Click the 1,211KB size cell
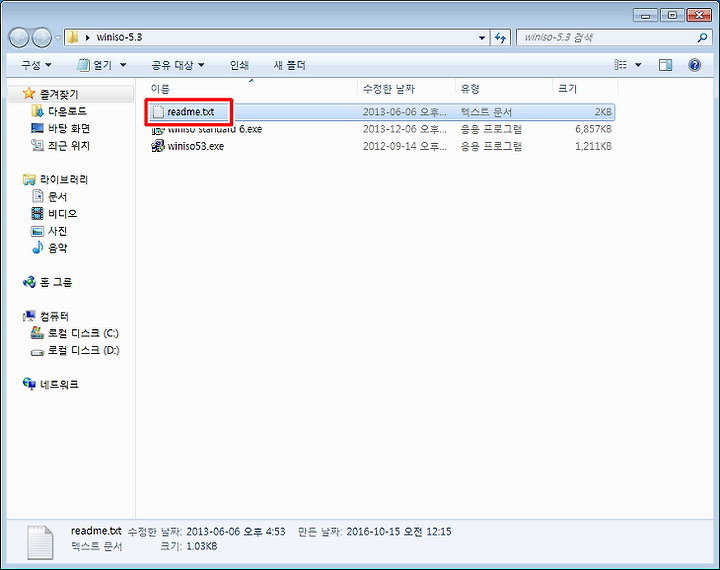This screenshot has height=570, width=720. [x=593, y=146]
